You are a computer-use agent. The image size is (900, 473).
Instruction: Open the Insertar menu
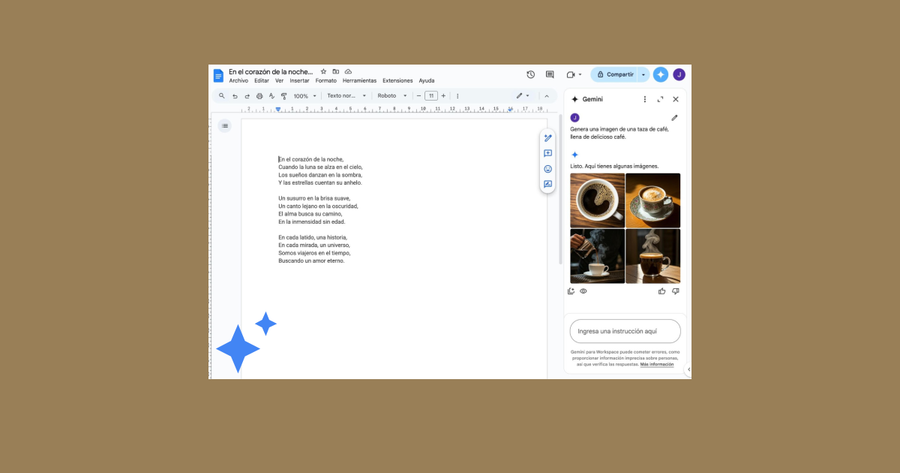click(x=299, y=81)
